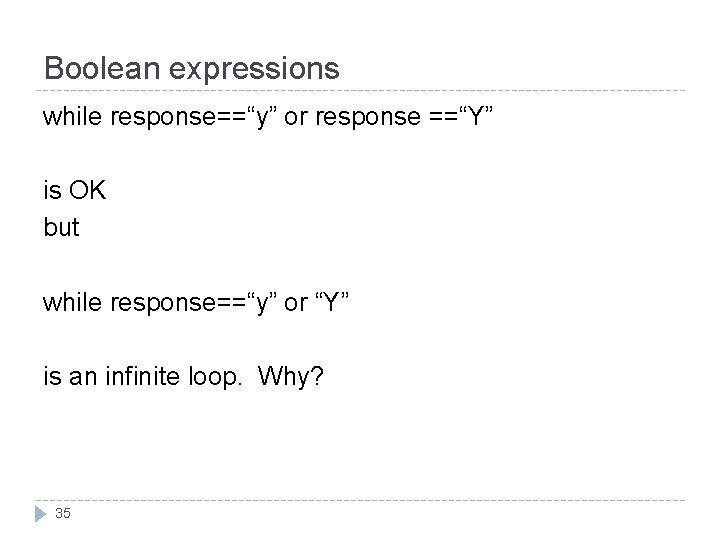This screenshot has width=720, height=540.
Task: Click the "Why?" question text
Action: point(291,376)
